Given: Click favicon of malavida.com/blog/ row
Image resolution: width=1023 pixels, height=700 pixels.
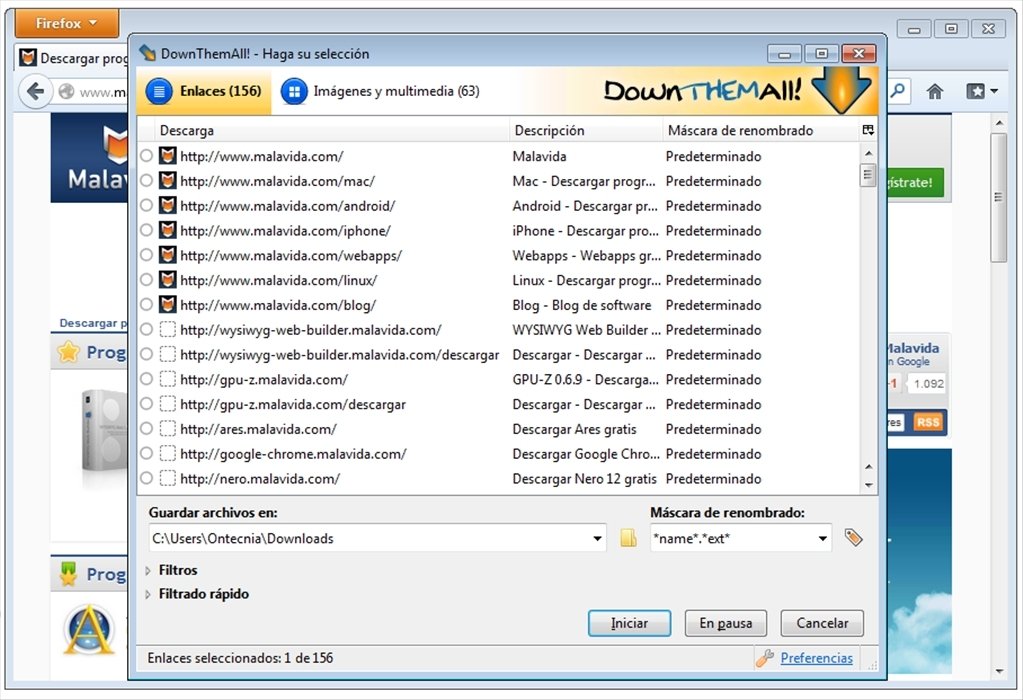Looking at the screenshot, I should [x=168, y=305].
